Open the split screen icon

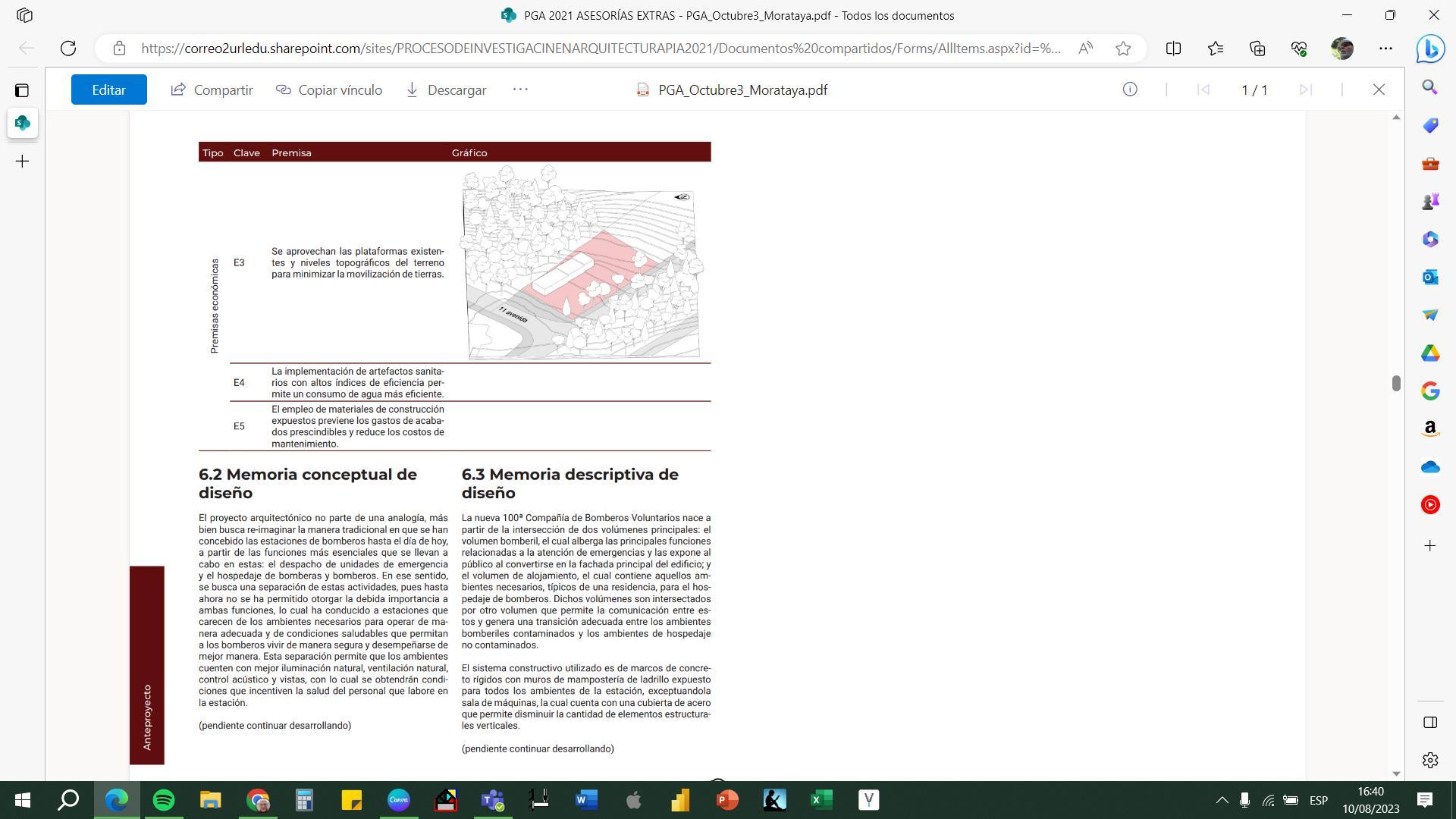click(x=1173, y=49)
